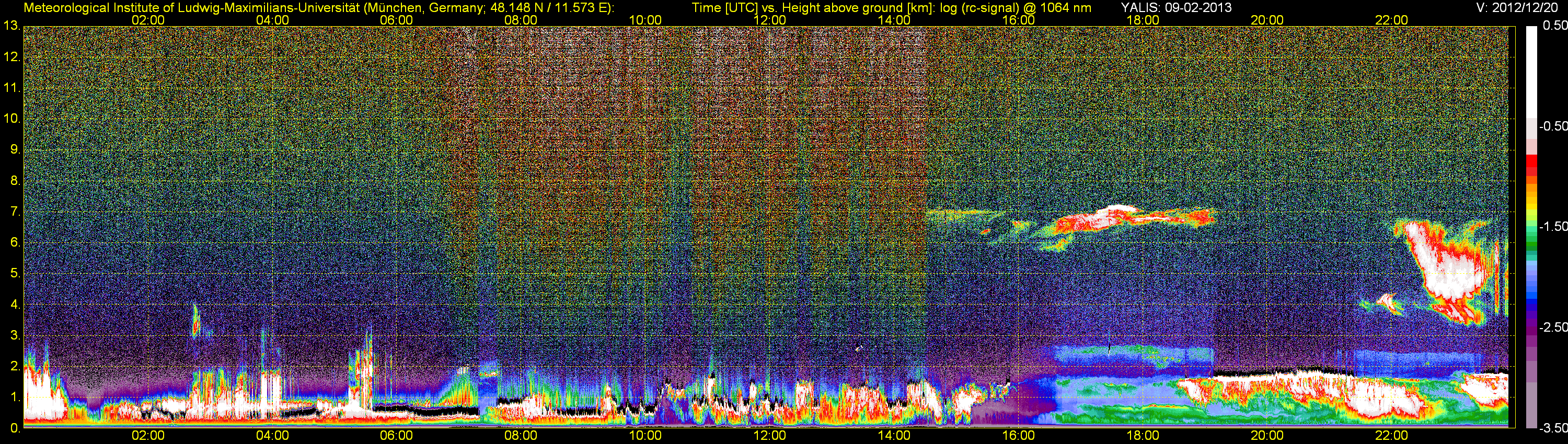Click the 13 km height axis label

tap(11, 26)
